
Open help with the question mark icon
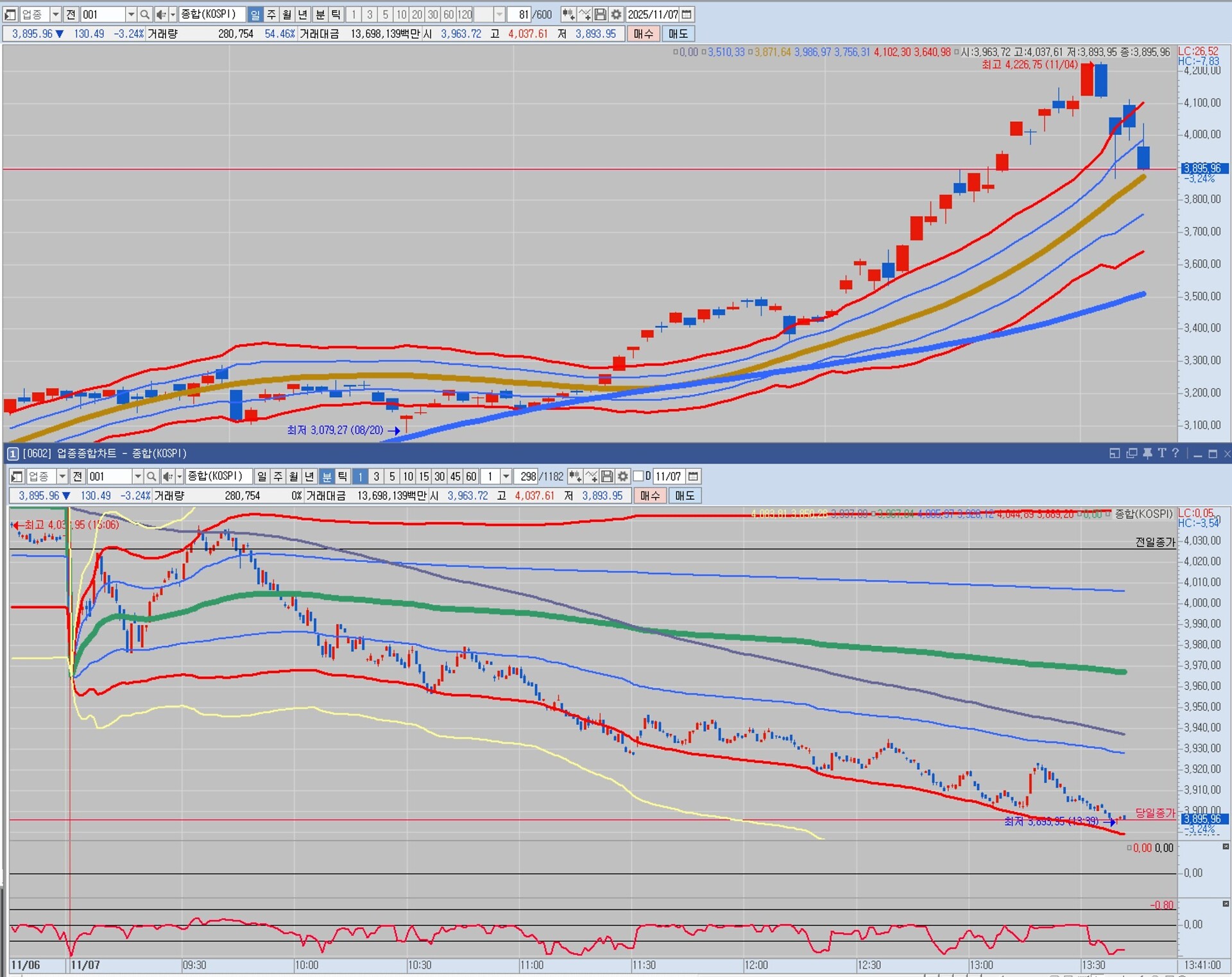pos(1176,454)
